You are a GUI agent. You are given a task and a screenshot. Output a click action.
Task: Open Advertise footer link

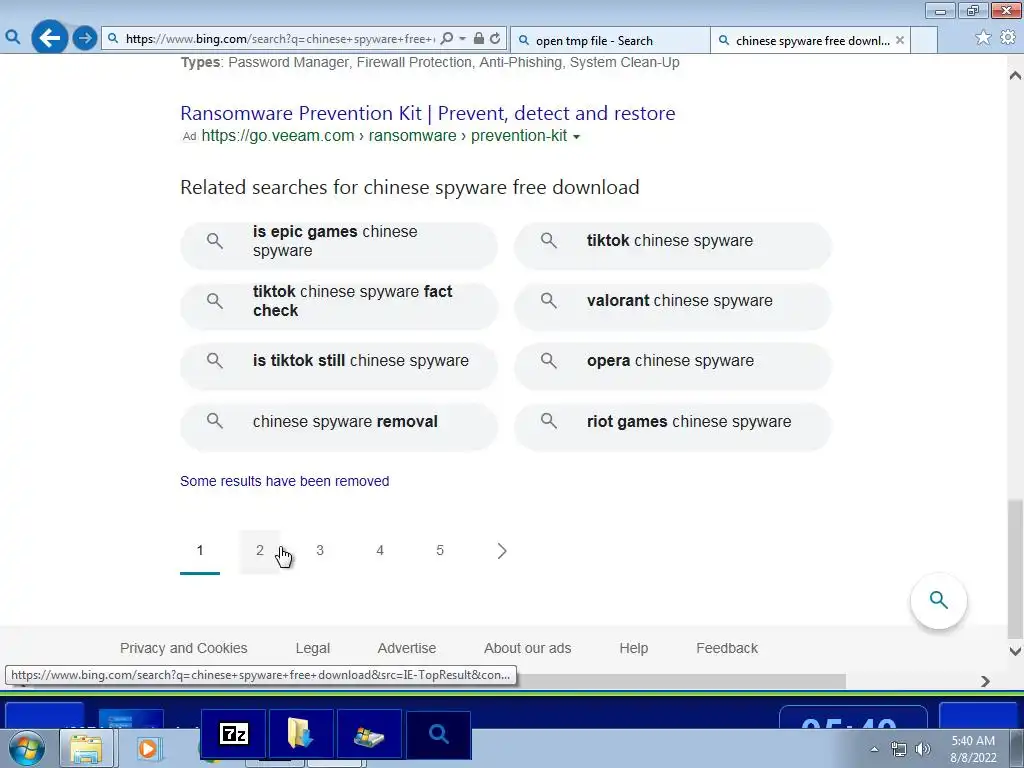[407, 648]
